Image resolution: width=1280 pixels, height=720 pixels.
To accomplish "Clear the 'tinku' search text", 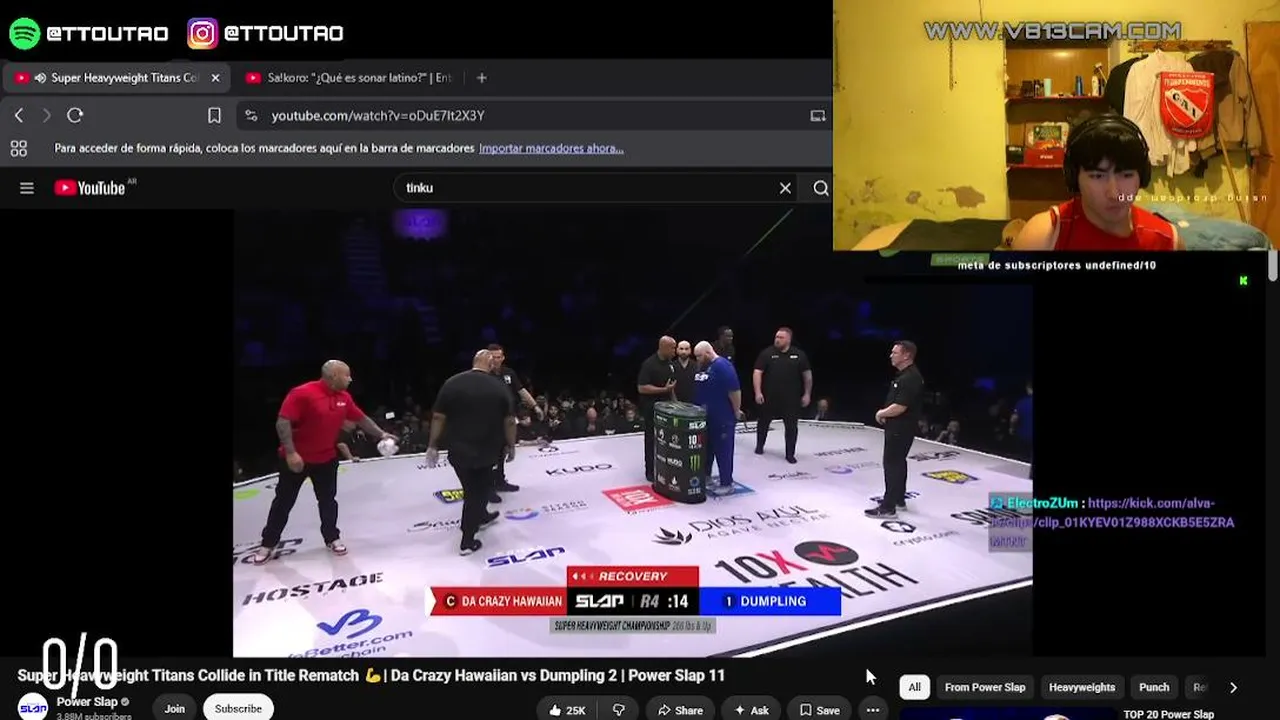I will [785, 188].
